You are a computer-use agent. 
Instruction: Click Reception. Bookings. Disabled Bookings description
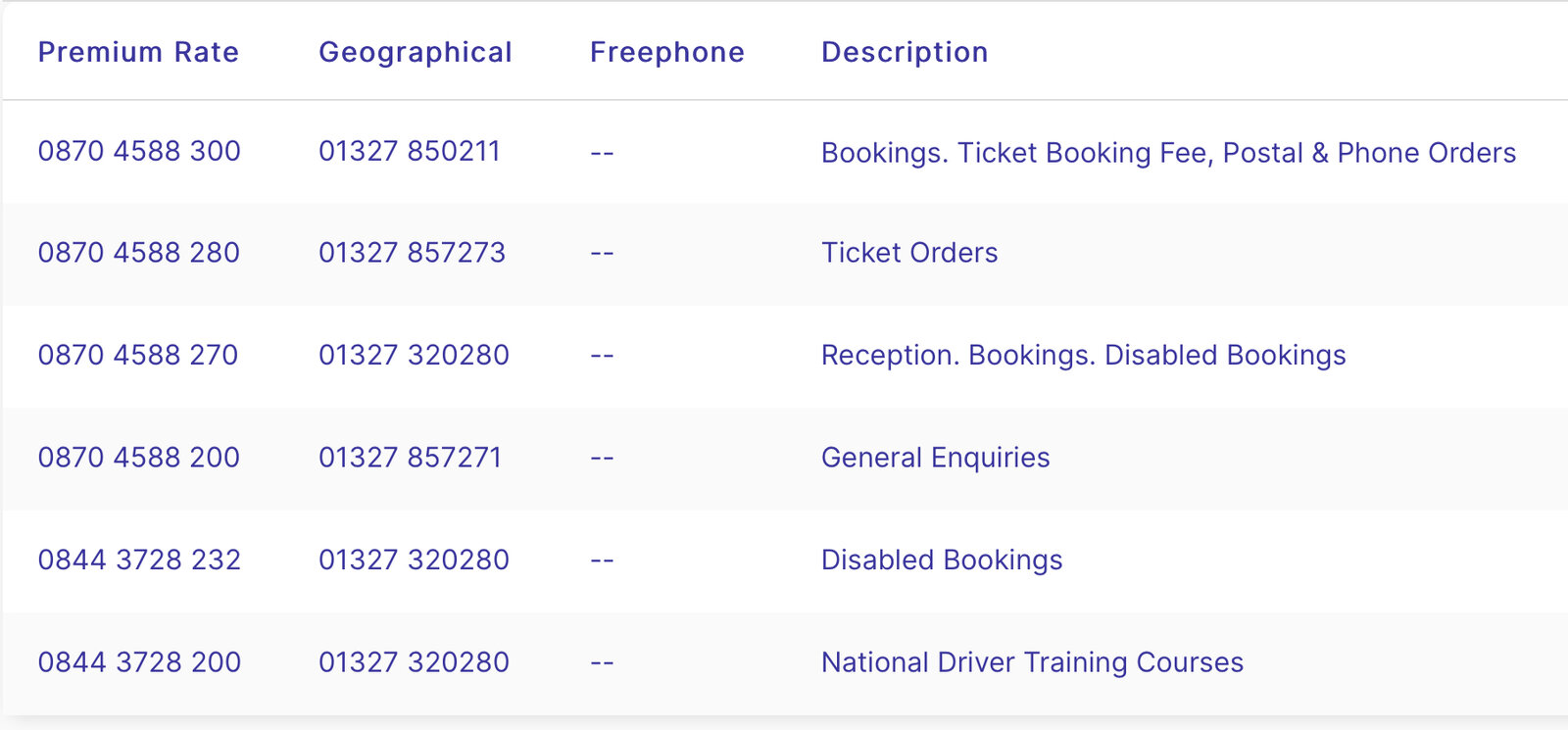[1083, 355]
